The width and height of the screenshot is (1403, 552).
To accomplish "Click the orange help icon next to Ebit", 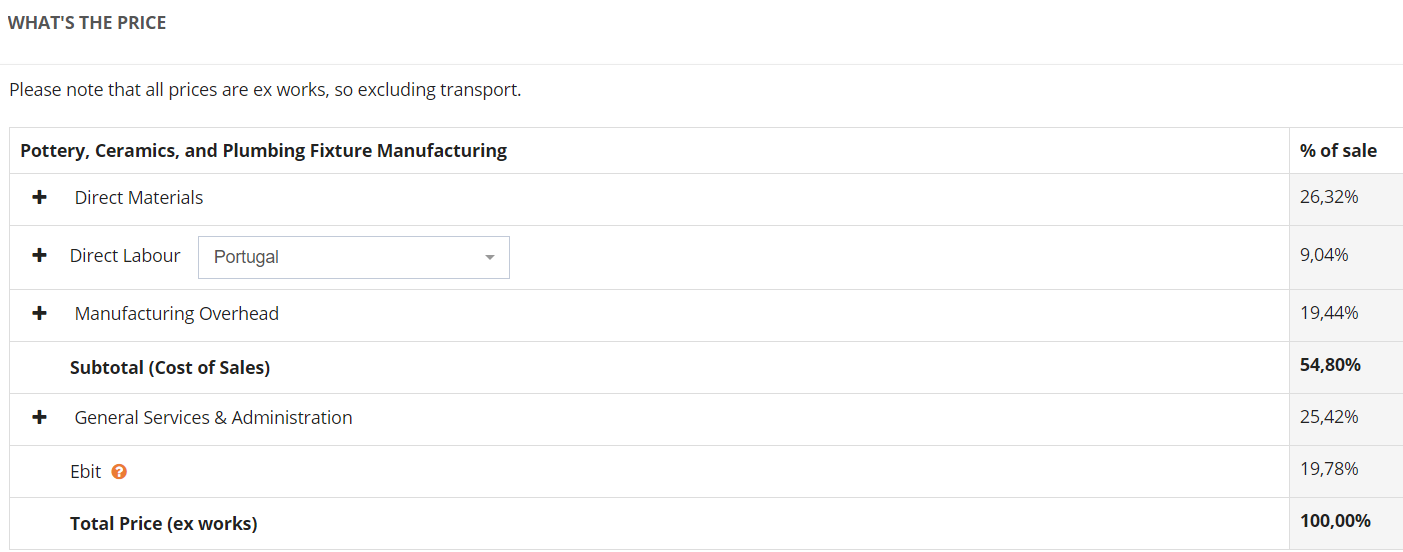I will coord(119,472).
